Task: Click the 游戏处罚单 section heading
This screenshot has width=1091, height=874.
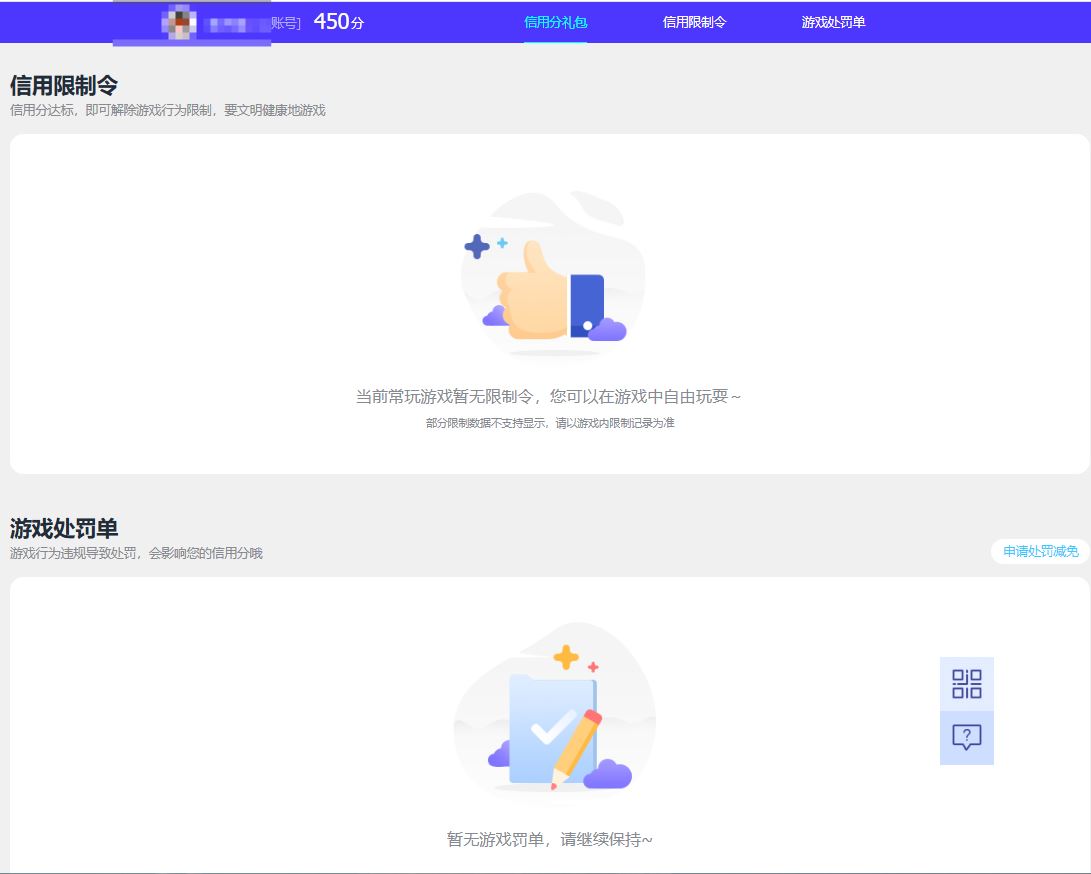Action: click(x=64, y=528)
